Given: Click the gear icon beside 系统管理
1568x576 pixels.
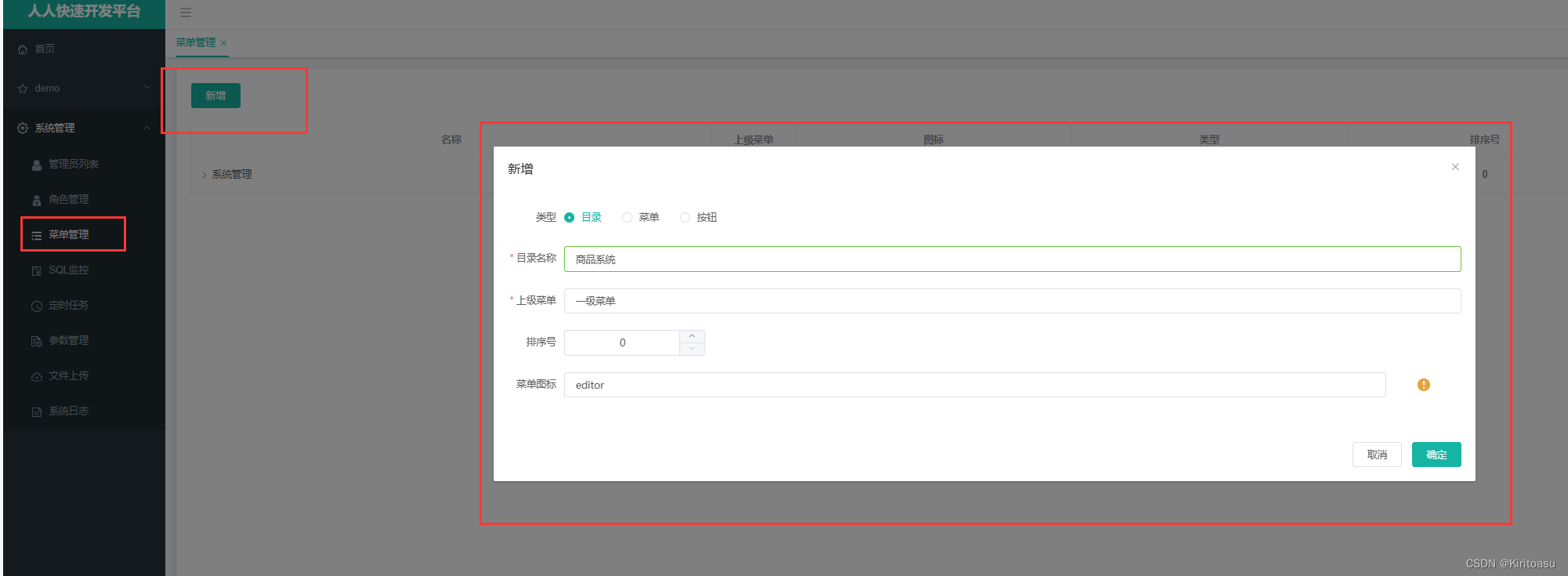Looking at the screenshot, I should pyautogui.click(x=23, y=128).
